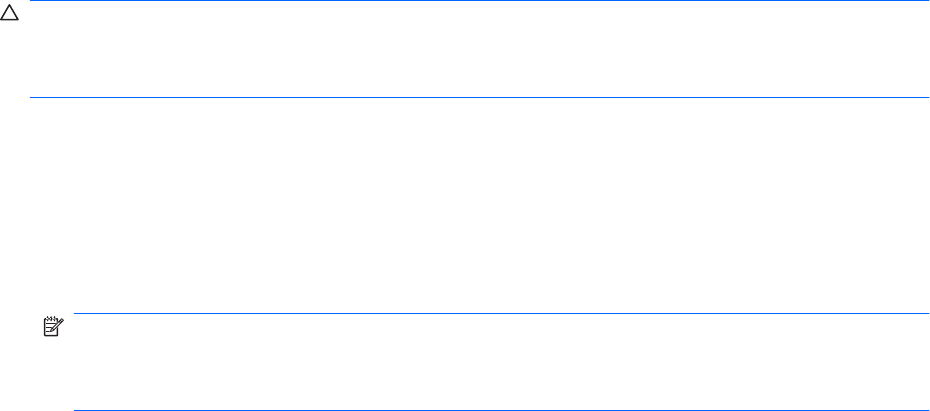Click the blue line below the caution block

[x=480, y=98]
